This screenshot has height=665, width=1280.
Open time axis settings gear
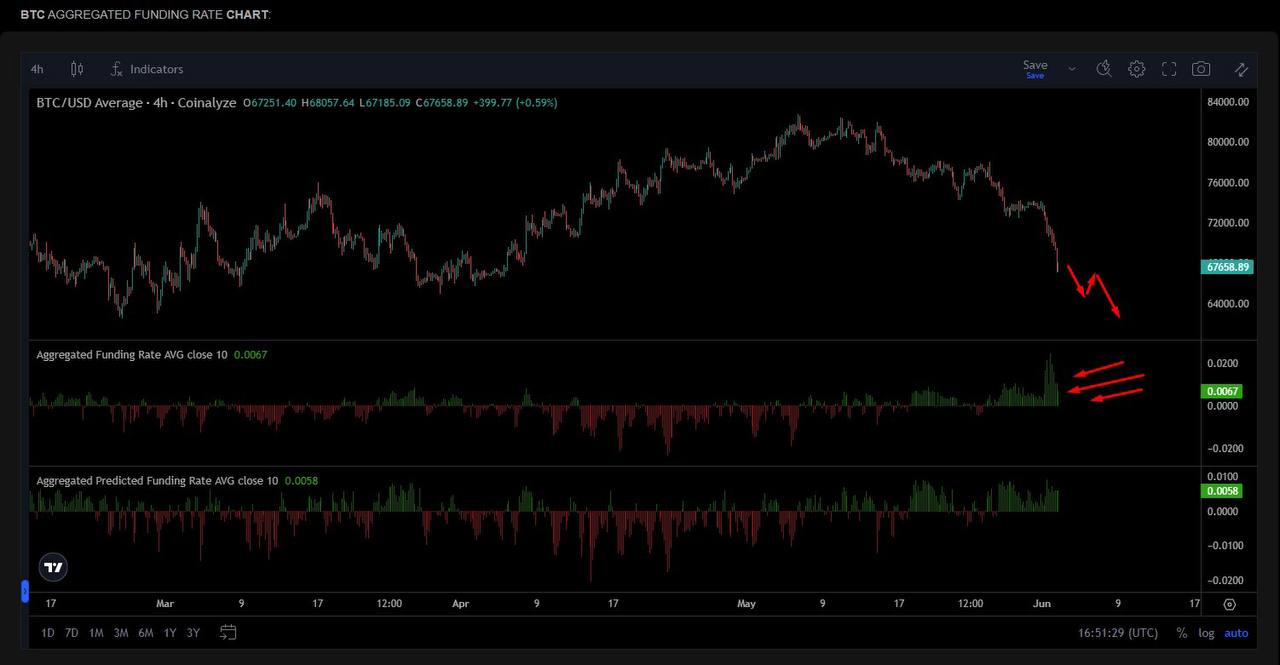1229,604
